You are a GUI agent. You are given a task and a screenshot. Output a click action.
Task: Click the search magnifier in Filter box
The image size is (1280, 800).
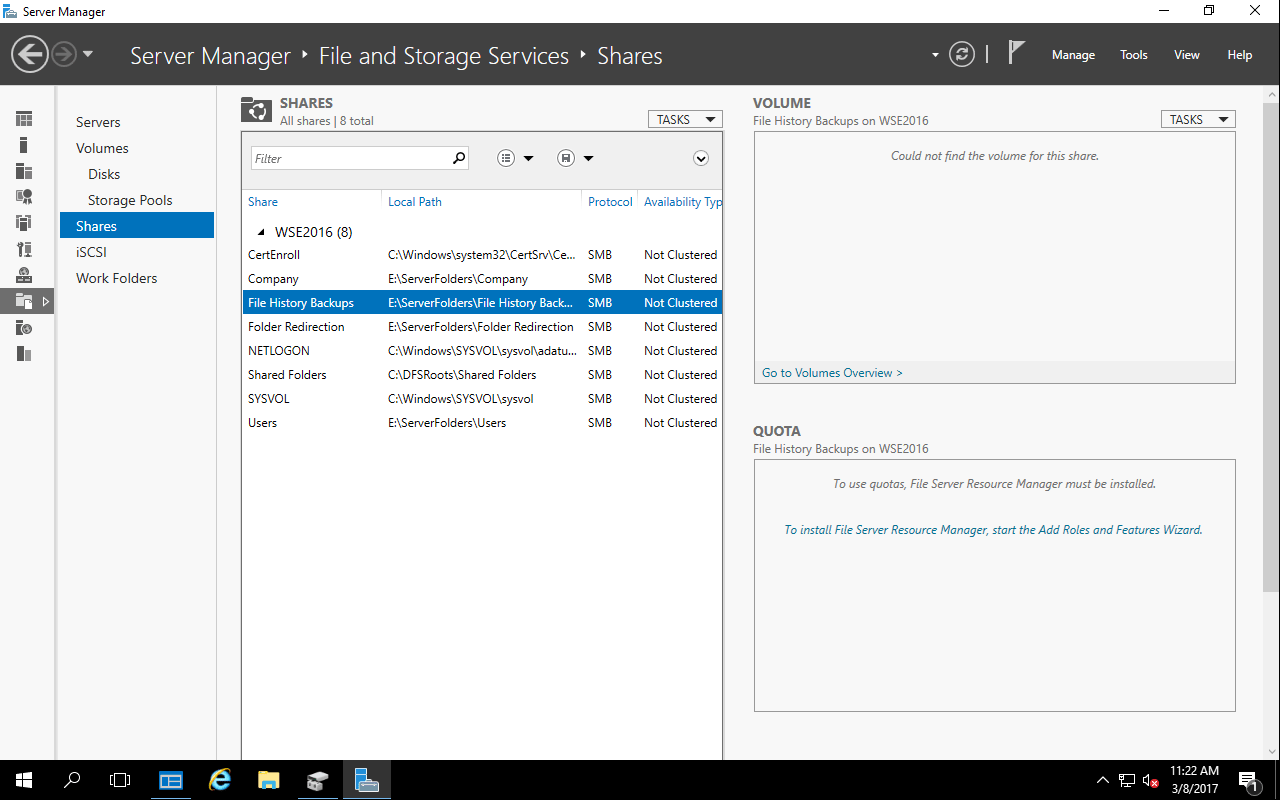tap(459, 158)
